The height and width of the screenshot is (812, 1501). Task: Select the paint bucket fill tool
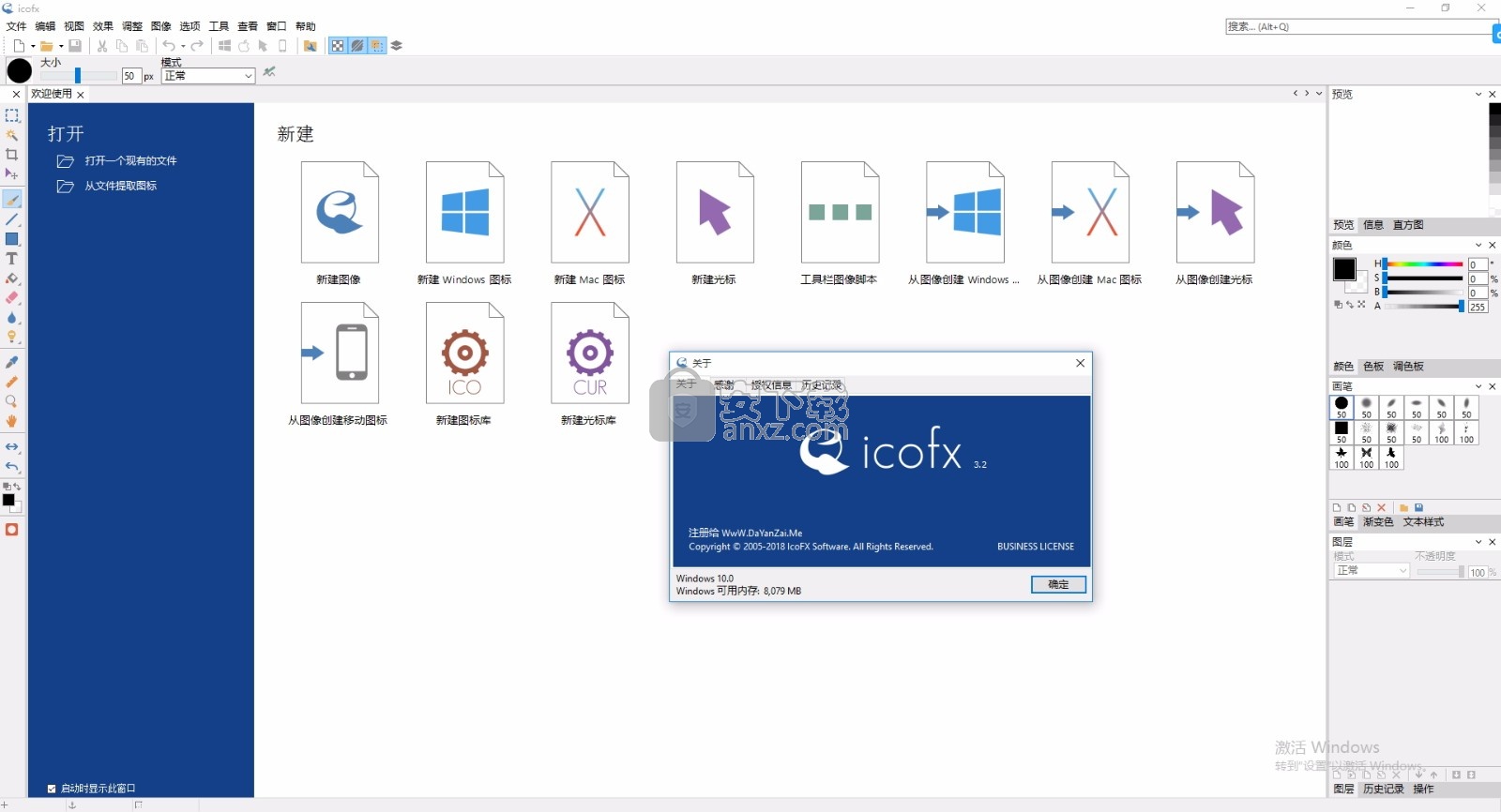(x=12, y=278)
